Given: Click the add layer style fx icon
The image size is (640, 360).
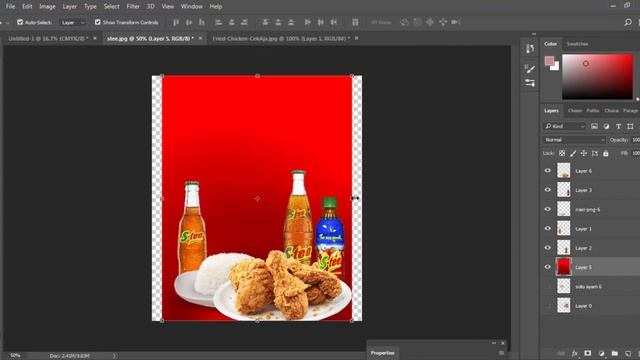Looking at the screenshot, I should point(574,353).
